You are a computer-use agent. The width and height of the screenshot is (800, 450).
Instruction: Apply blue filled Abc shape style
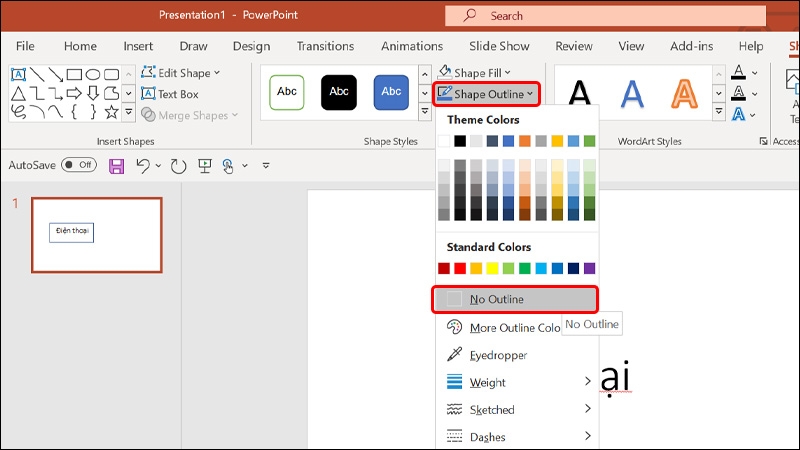[391, 92]
